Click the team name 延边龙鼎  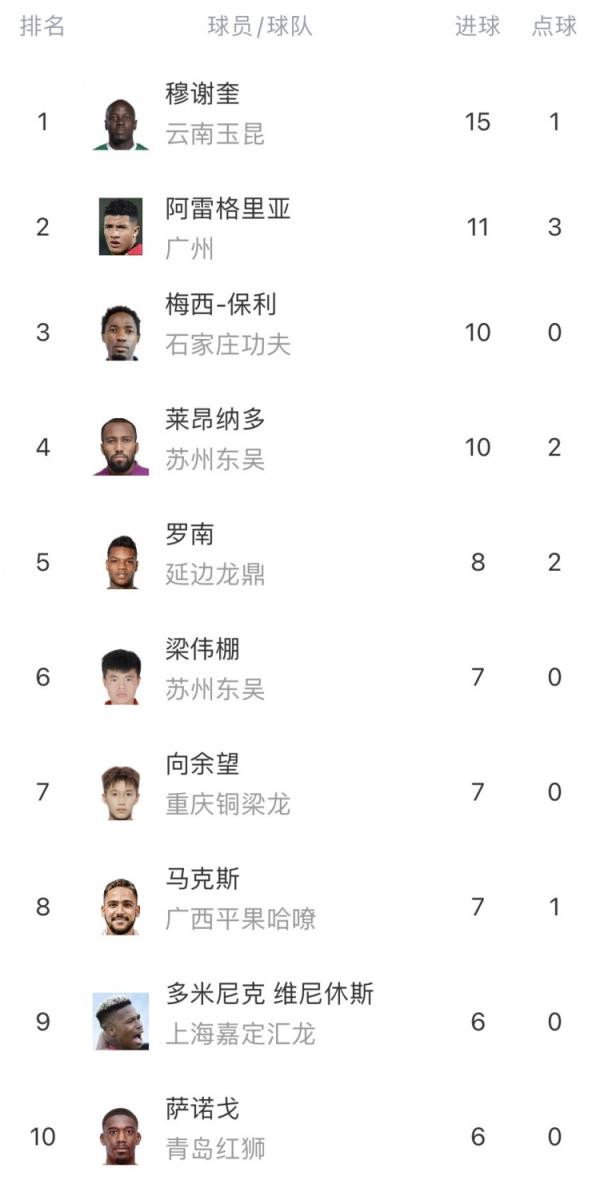pos(215,575)
